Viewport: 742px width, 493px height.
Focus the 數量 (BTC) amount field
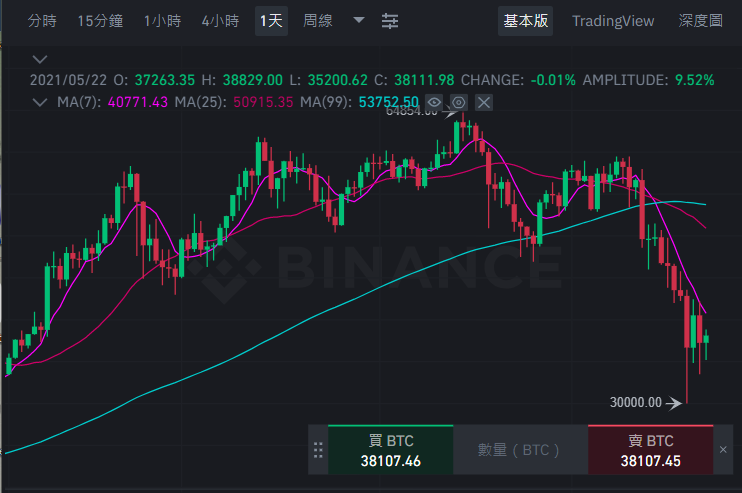[521, 450]
